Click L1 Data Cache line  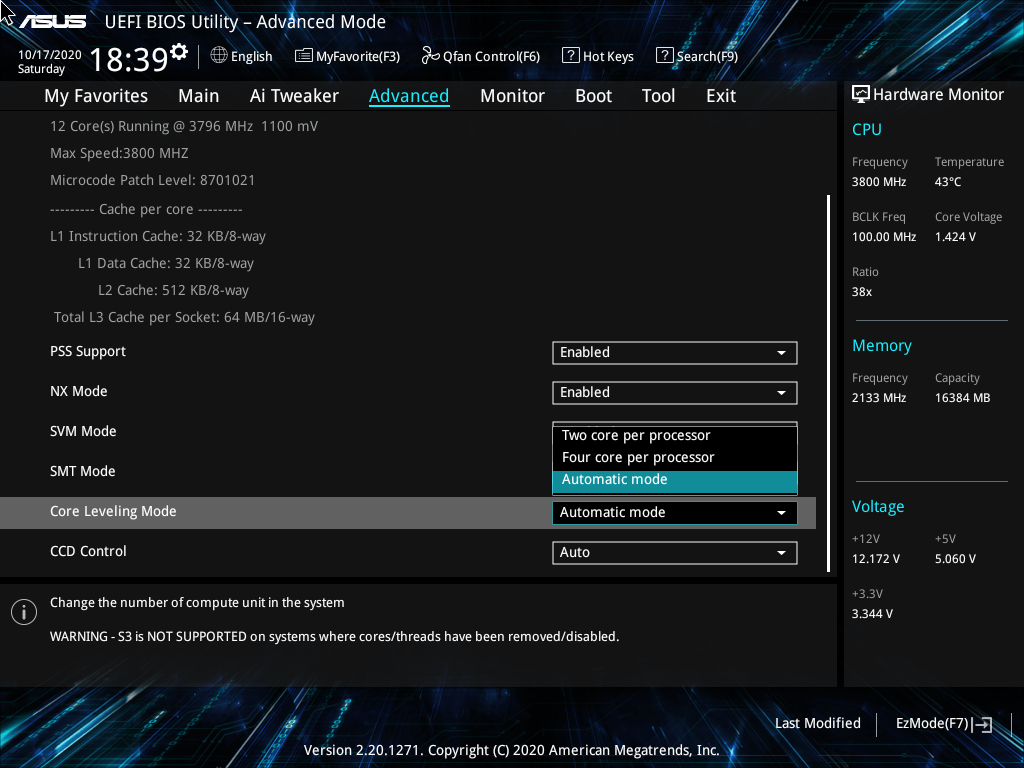click(166, 263)
